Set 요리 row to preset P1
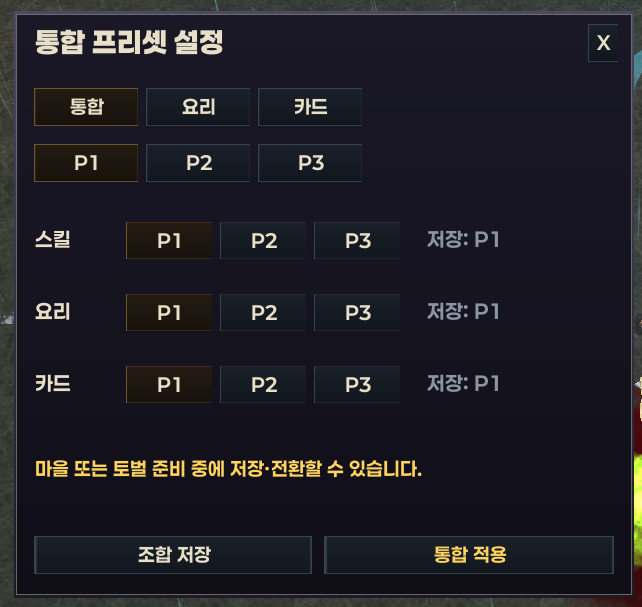The width and height of the screenshot is (642, 607). [x=169, y=313]
